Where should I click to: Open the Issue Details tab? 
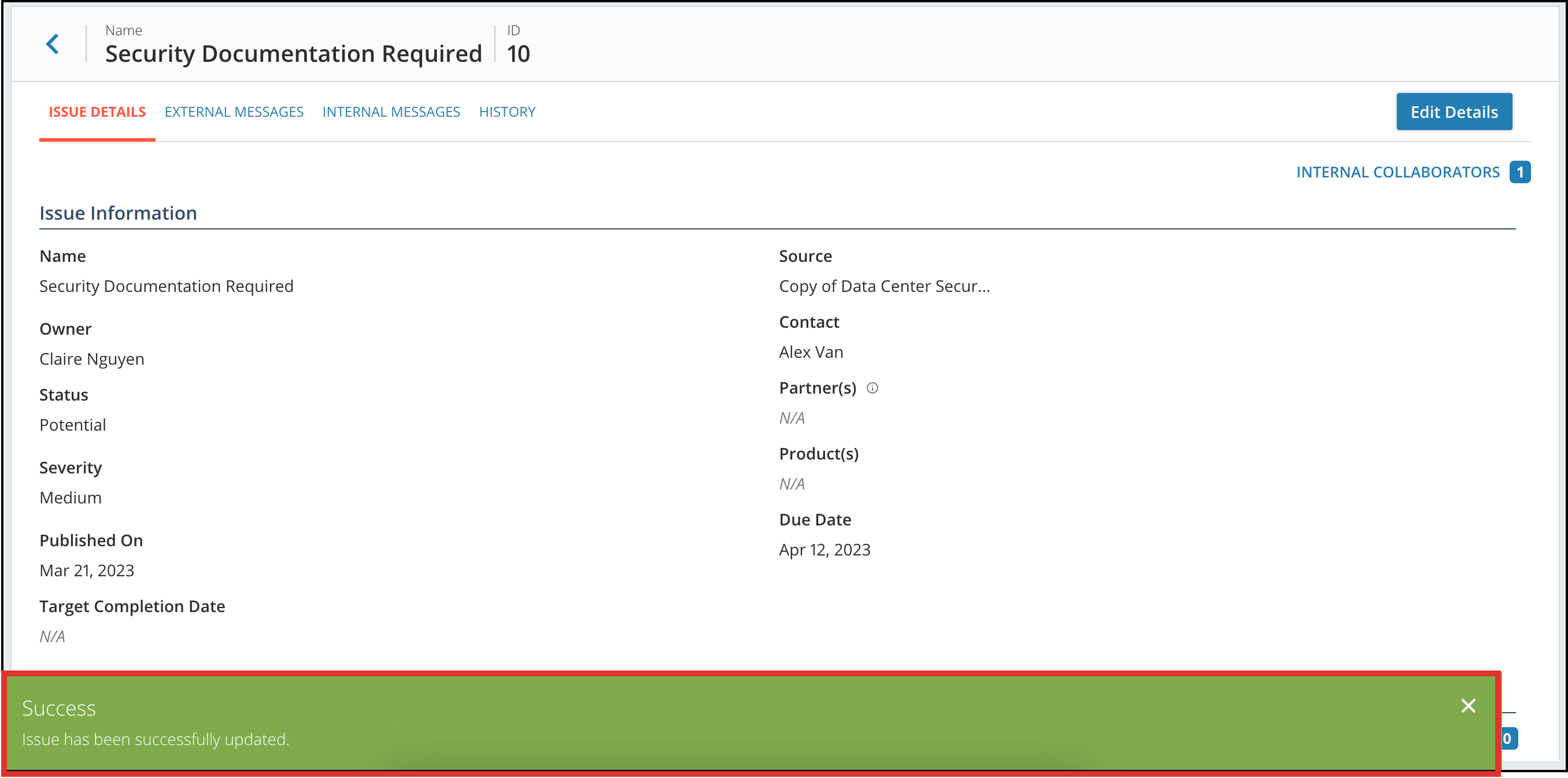click(97, 112)
